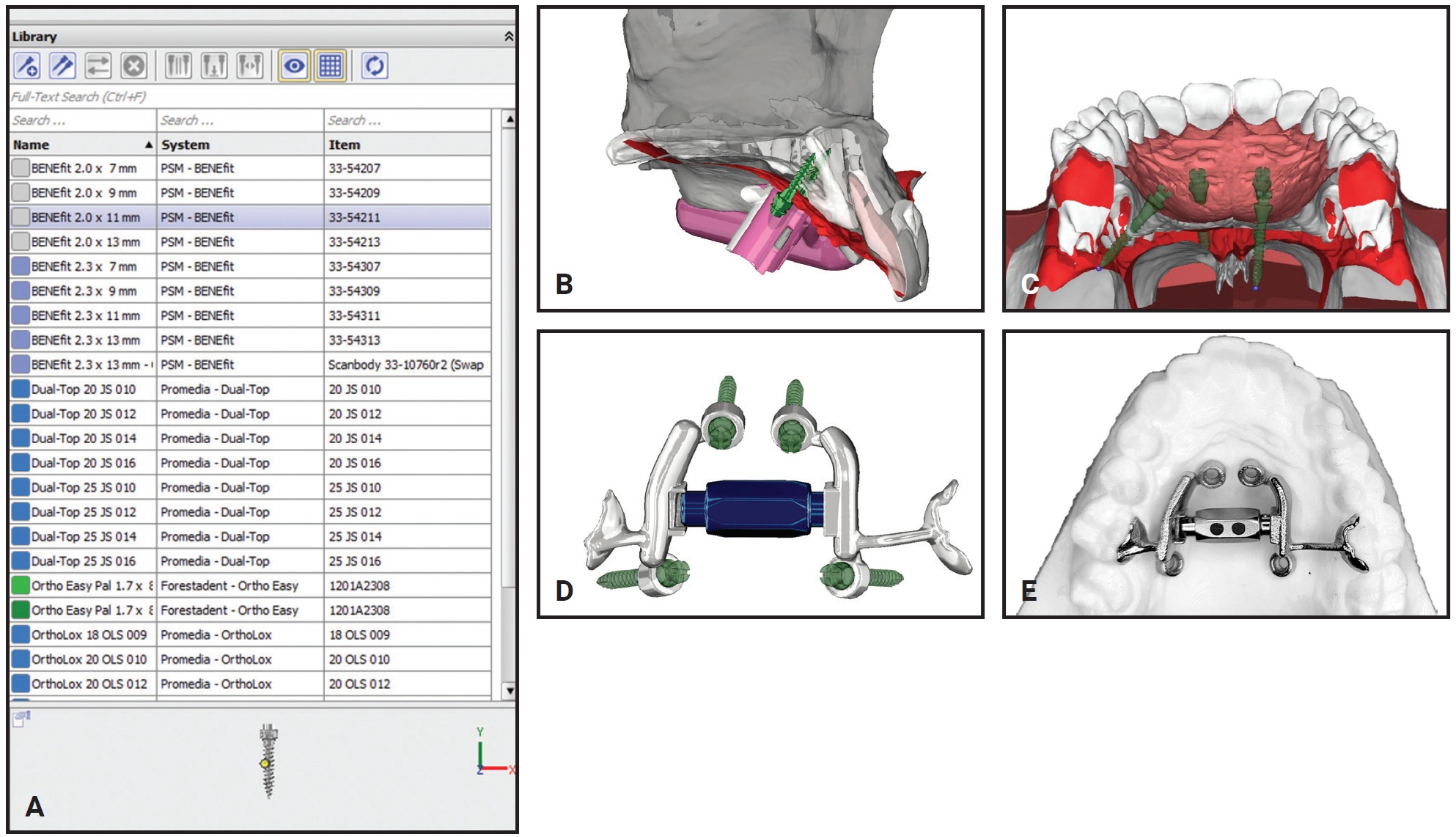
Task: Click the swap arrows toolbar icon
Action: point(98,66)
